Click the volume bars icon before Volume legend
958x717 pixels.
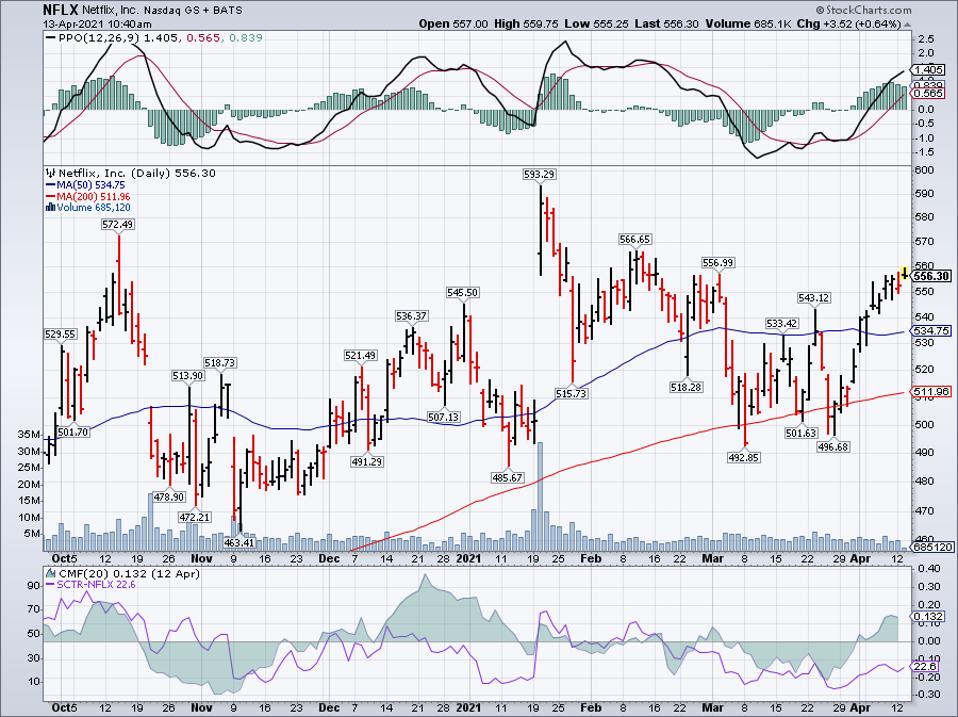point(51,208)
